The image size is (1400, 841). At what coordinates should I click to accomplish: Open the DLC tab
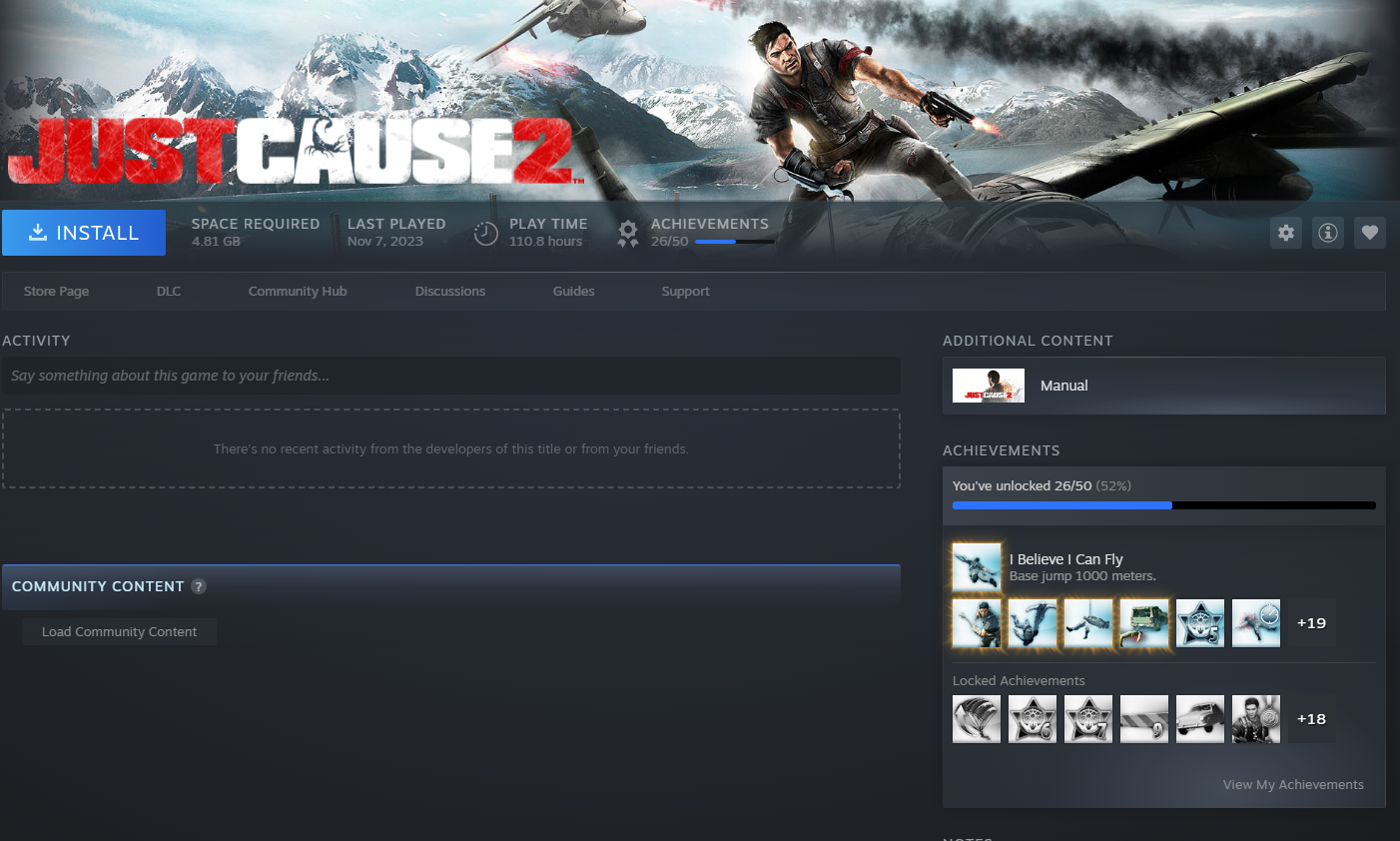click(x=169, y=291)
